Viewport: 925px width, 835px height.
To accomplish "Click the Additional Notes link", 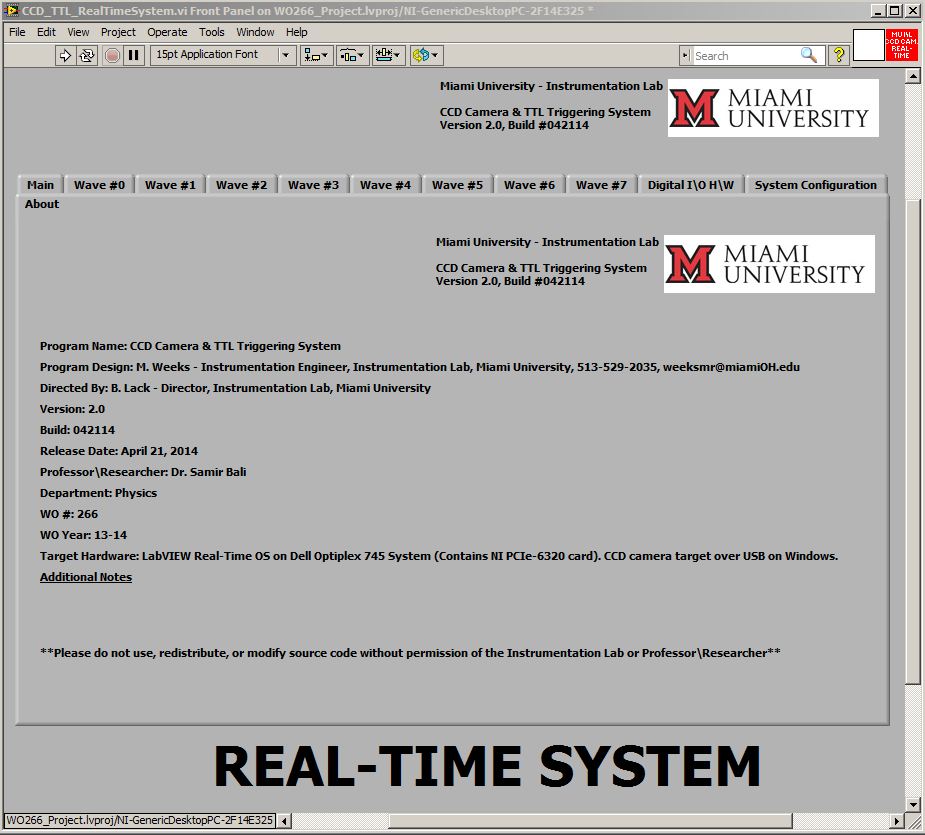I will point(86,577).
